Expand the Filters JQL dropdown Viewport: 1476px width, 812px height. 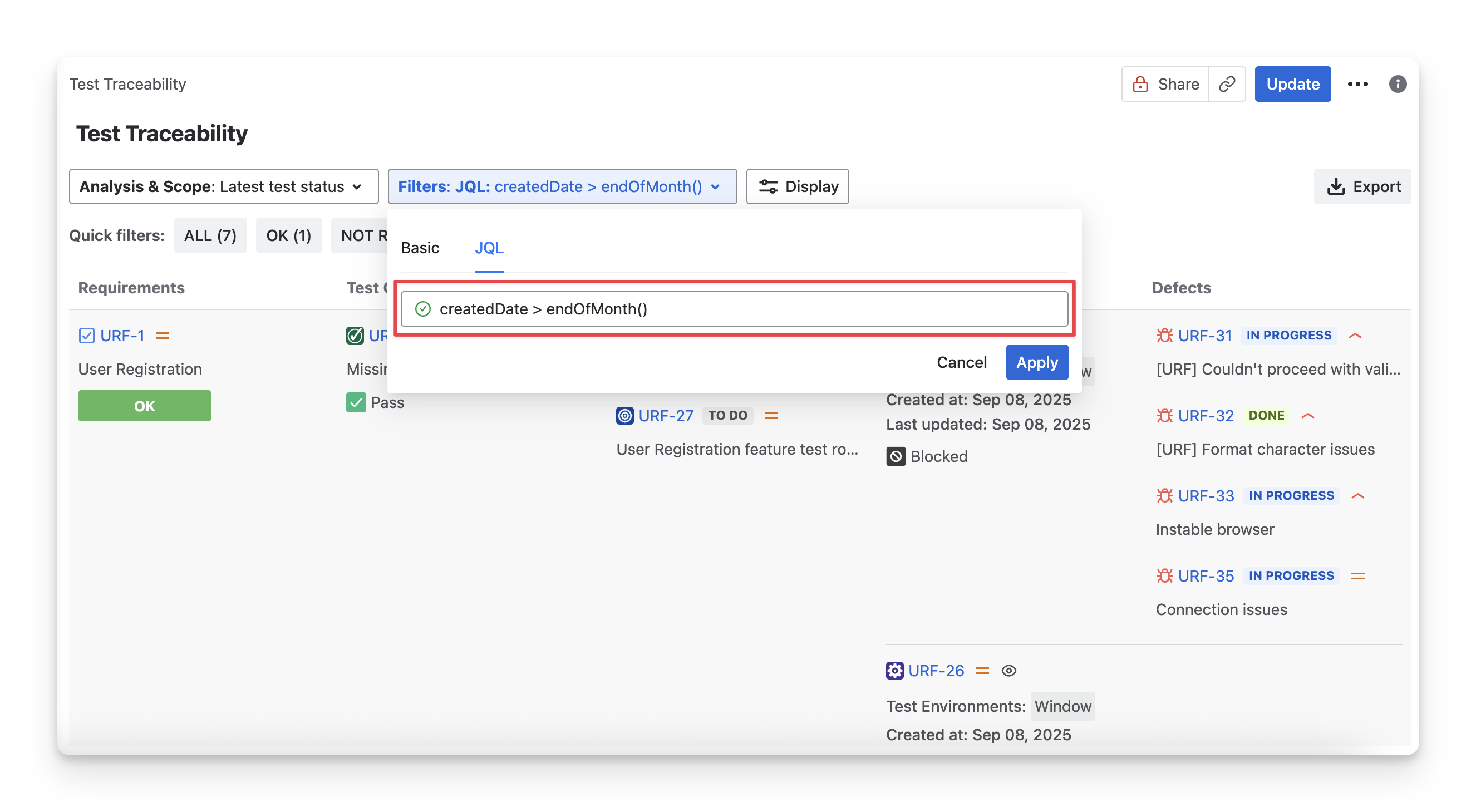[562, 186]
